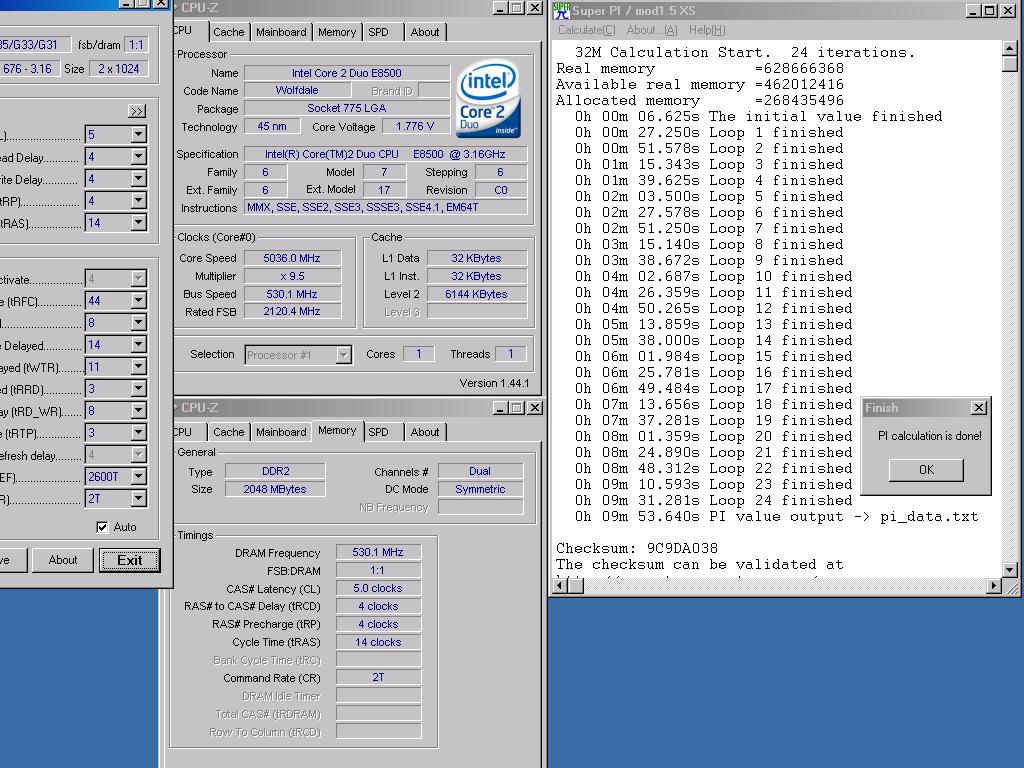Expand the tWTR dropdown showing 11

[138, 367]
